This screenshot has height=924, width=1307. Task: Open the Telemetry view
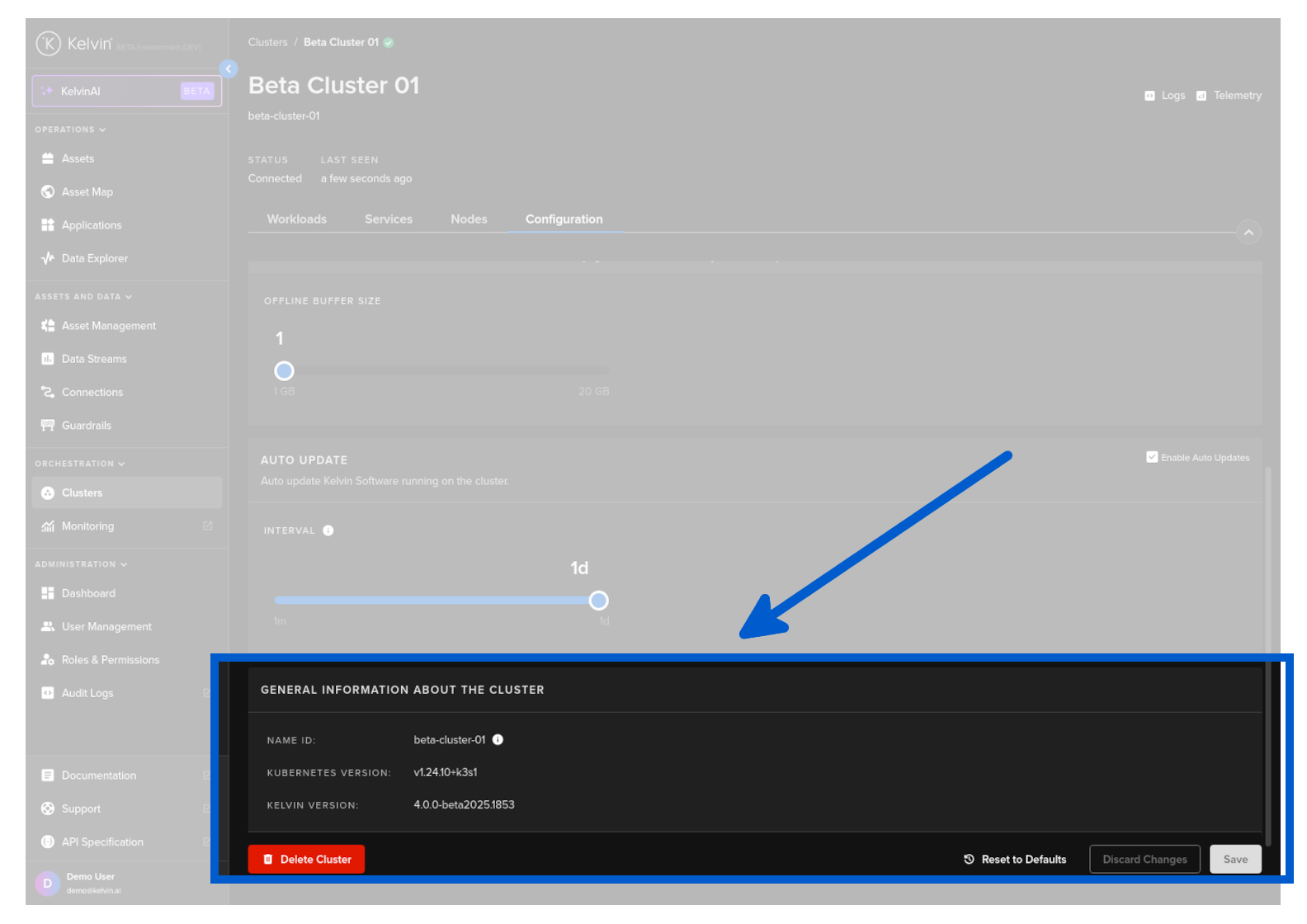pyautogui.click(x=1229, y=96)
